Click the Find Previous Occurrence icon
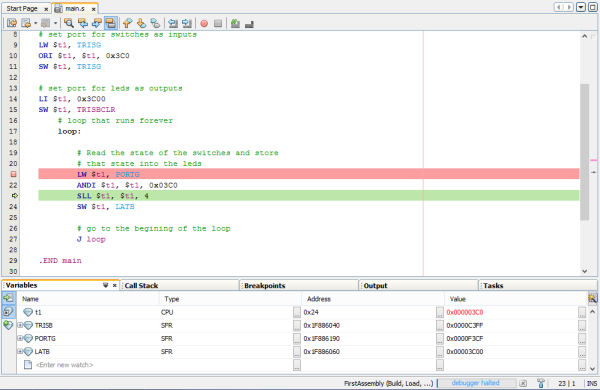This screenshot has height=390, width=600. point(83,23)
